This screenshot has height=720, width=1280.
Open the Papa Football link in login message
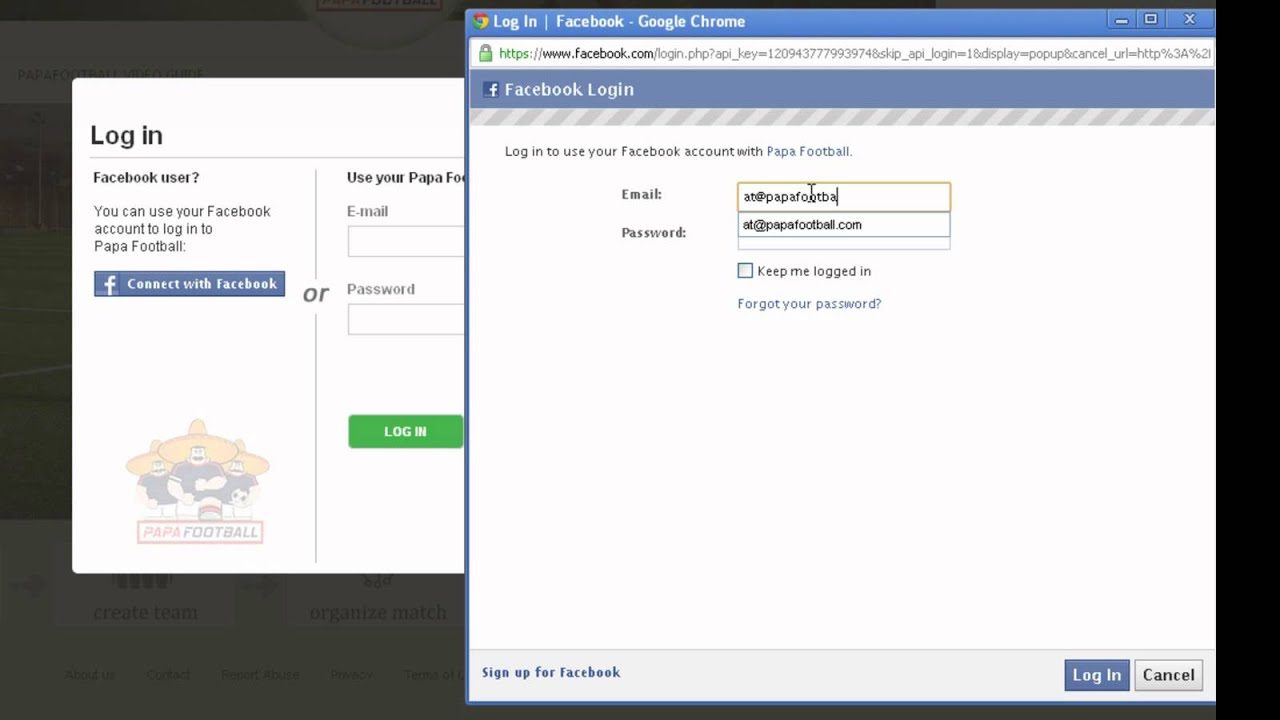click(x=808, y=152)
